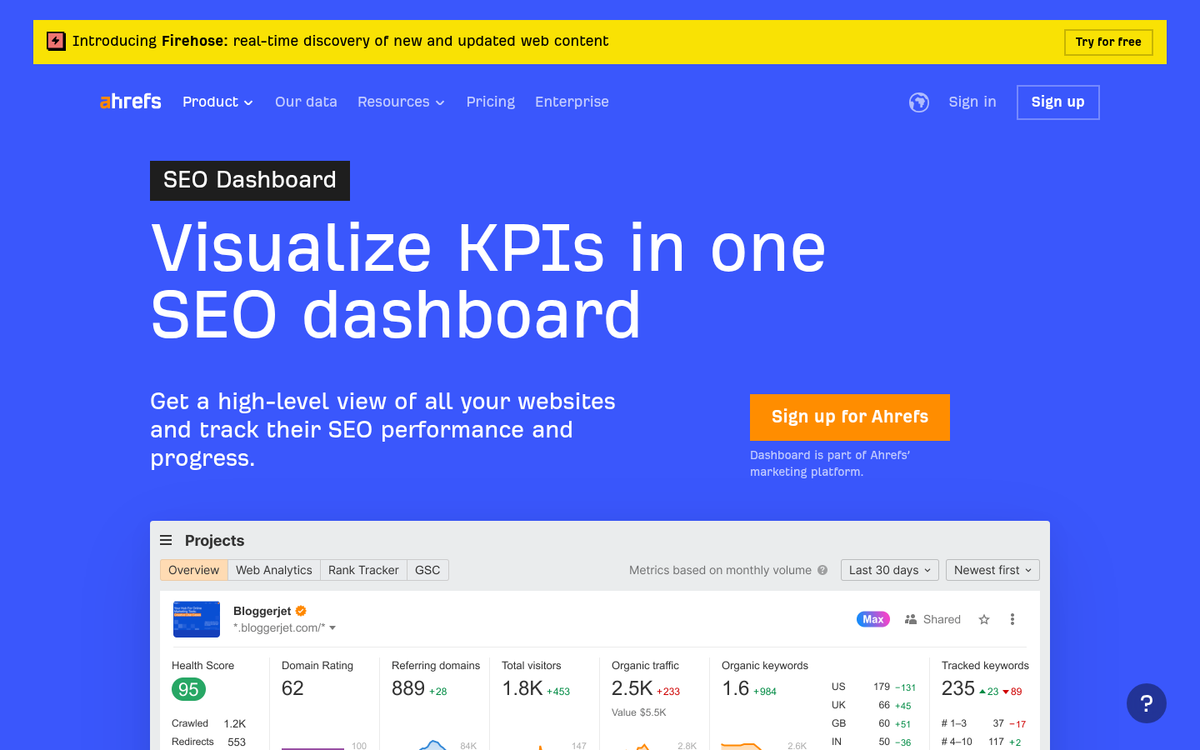1200x750 pixels.
Task: Open the Bloggerjet three-dot options menu
Action: [x=1013, y=619]
